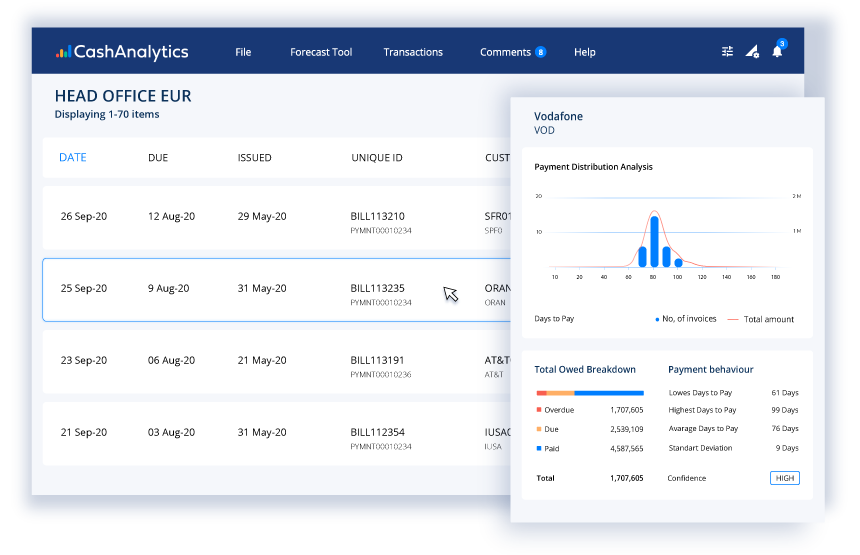Click the 61 Days lowest value
Screen dimensions: 860x555
click(x=785, y=393)
